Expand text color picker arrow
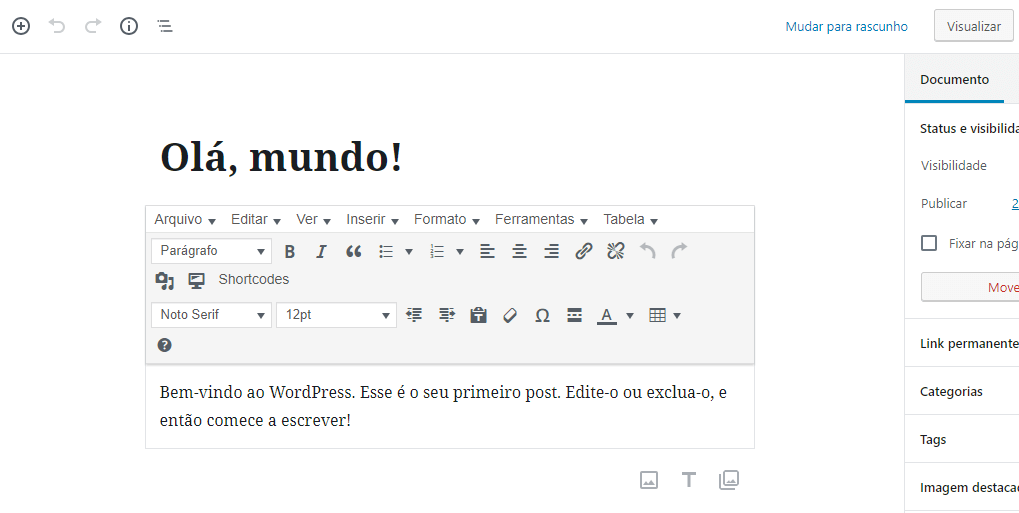 629,316
